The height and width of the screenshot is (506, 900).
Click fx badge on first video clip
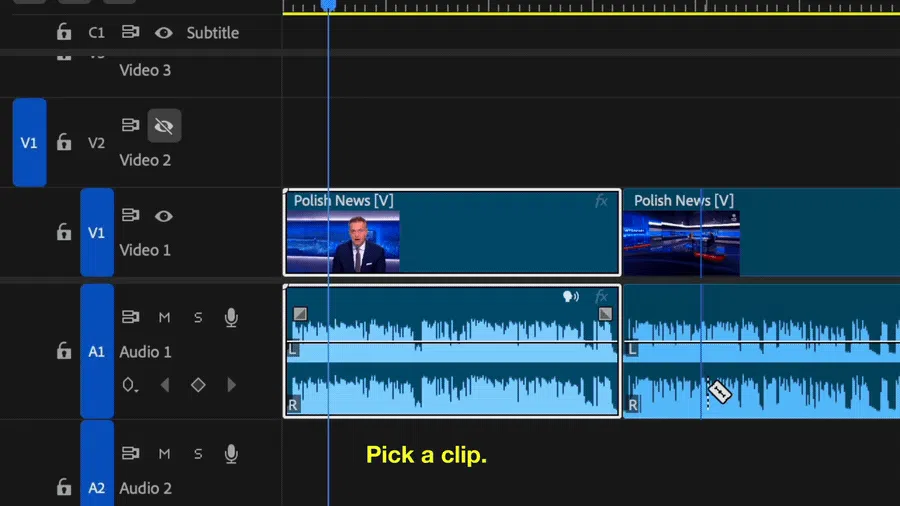click(x=601, y=201)
